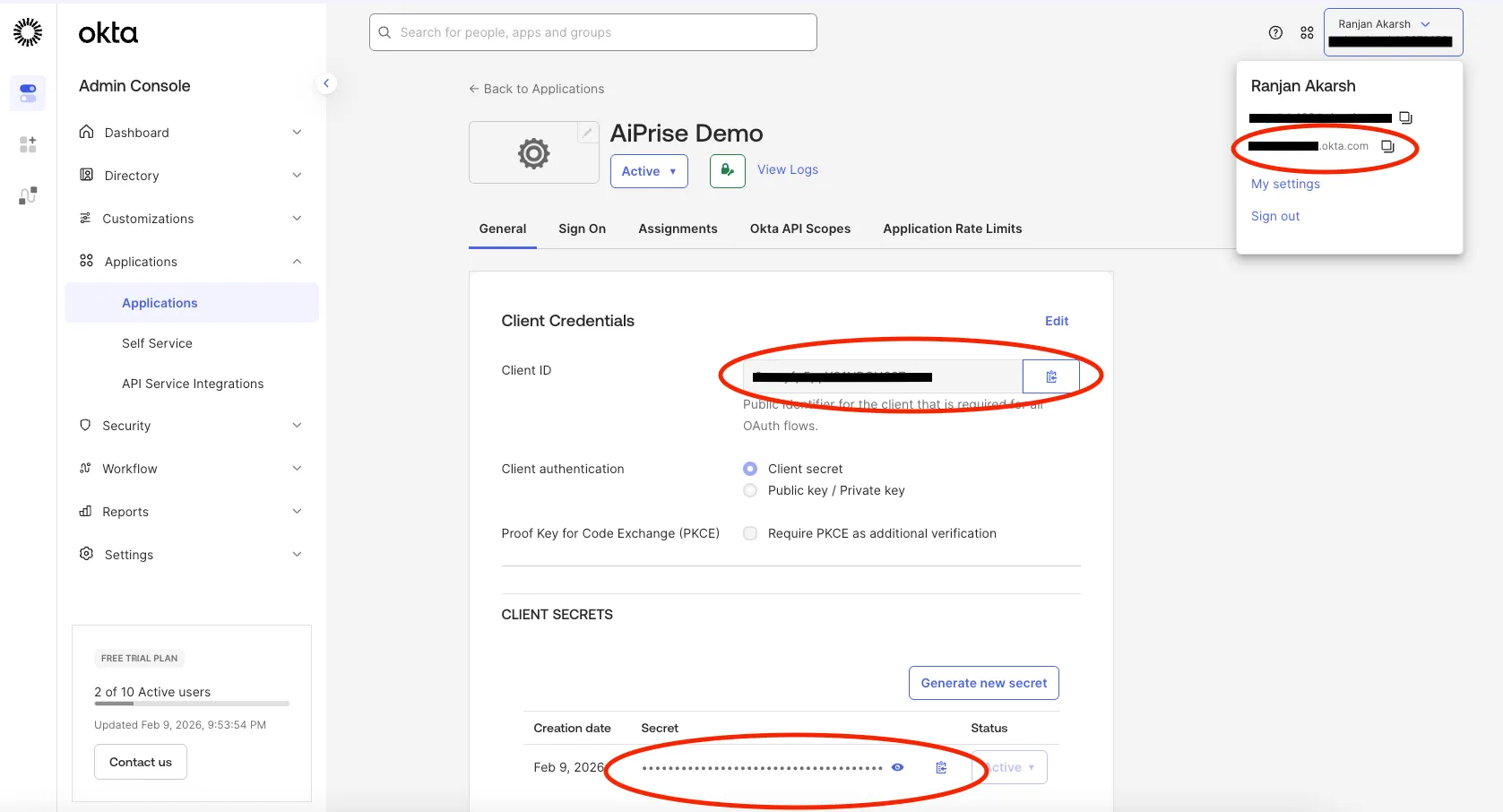The width and height of the screenshot is (1503, 812).
Task: Open the app Active status dropdown
Action: 649,171
